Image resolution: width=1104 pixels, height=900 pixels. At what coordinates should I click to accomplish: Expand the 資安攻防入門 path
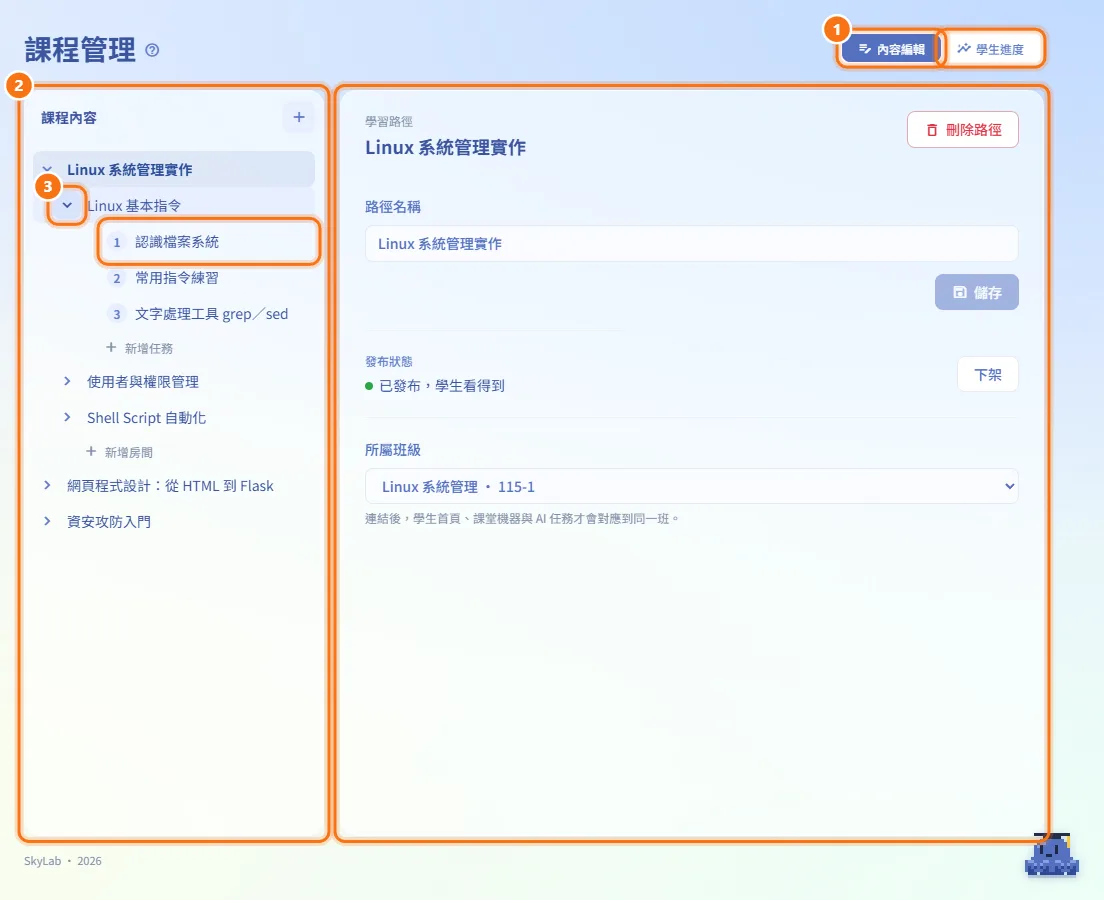47,521
